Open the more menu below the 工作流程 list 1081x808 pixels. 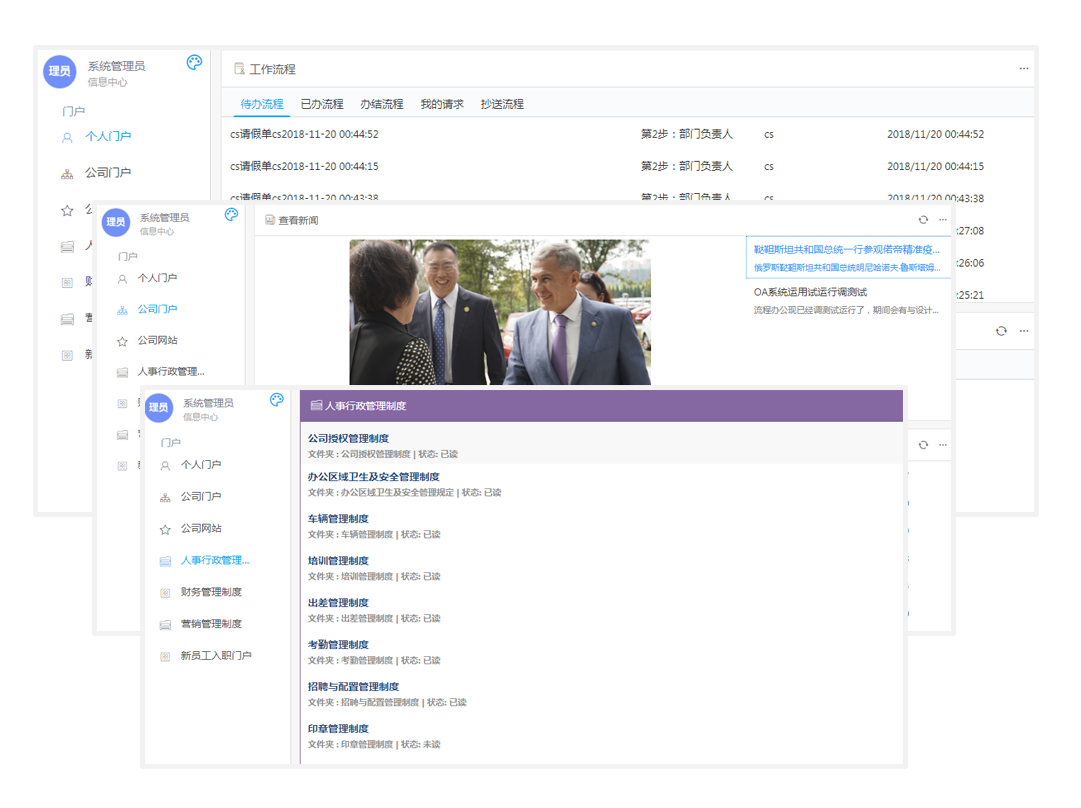click(1024, 331)
